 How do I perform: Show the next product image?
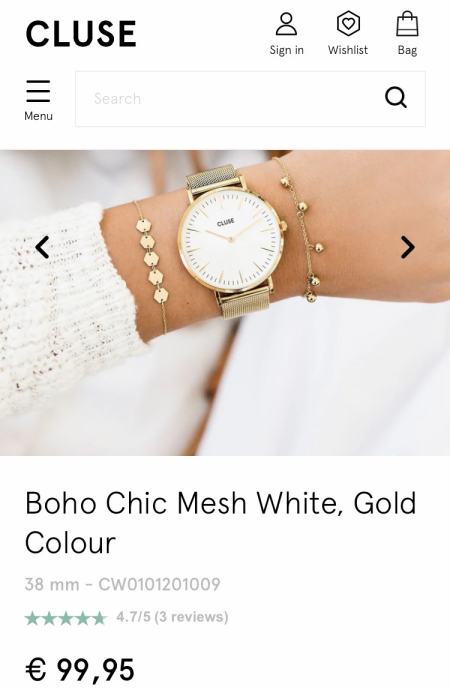pos(408,247)
